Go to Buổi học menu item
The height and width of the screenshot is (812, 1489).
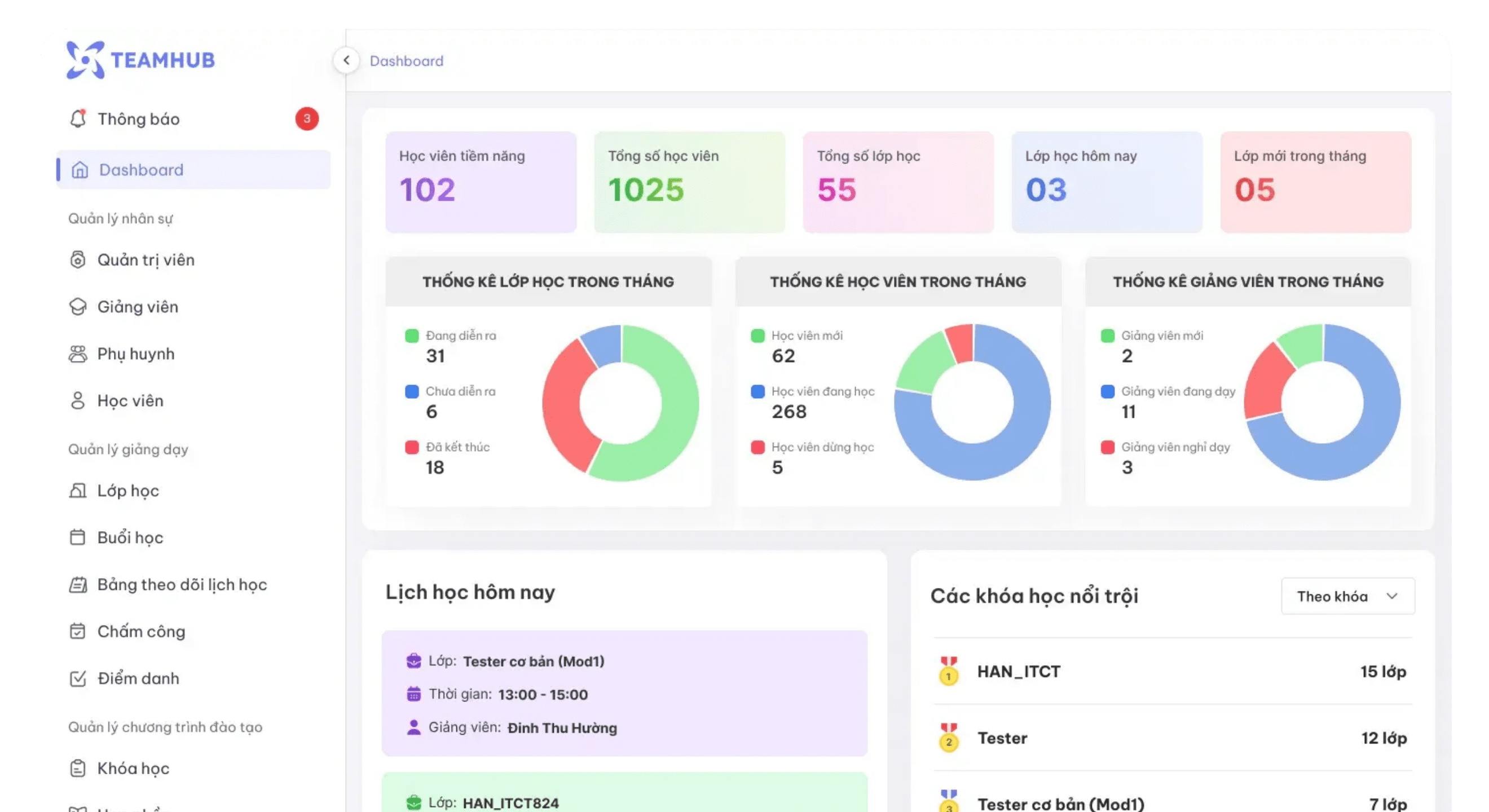pyautogui.click(x=130, y=537)
